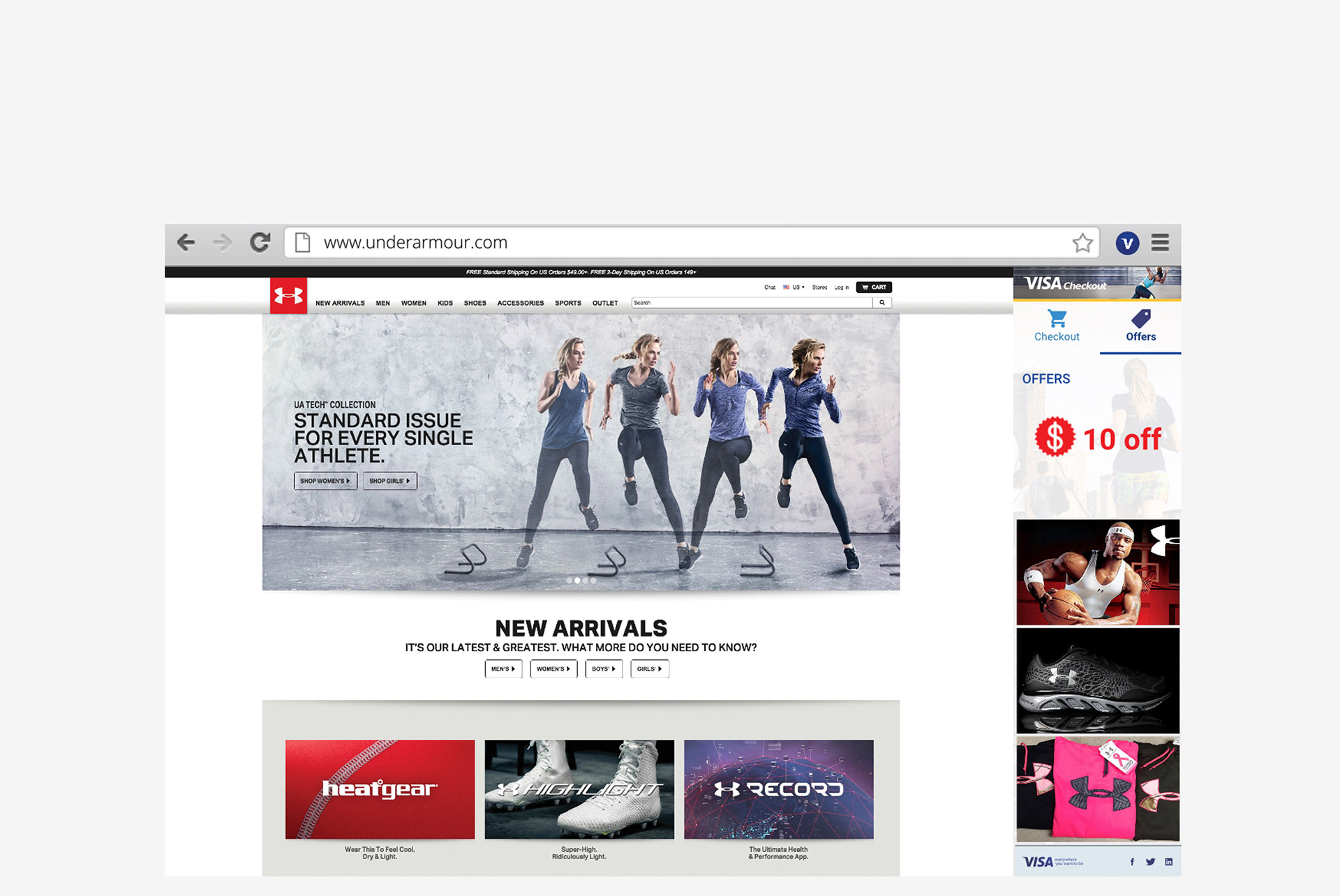Image resolution: width=1340 pixels, height=896 pixels.
Task: Open the heatgear promo tile
Action: tap(380, 789)
